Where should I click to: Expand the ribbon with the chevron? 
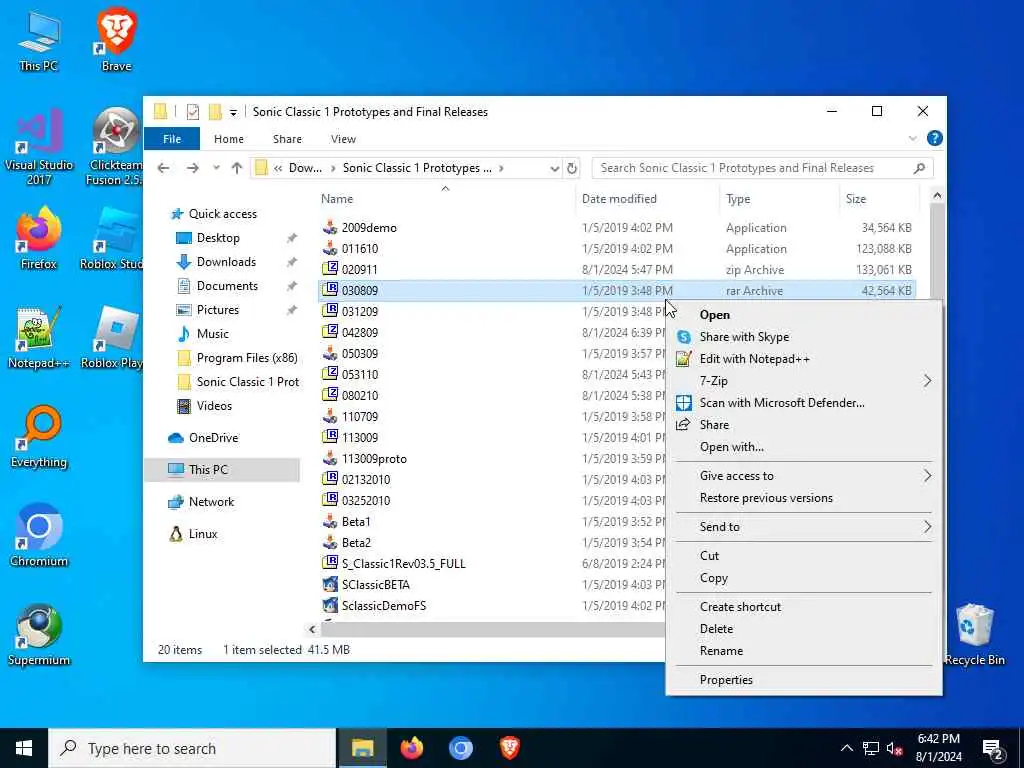(x=912, y=138)
